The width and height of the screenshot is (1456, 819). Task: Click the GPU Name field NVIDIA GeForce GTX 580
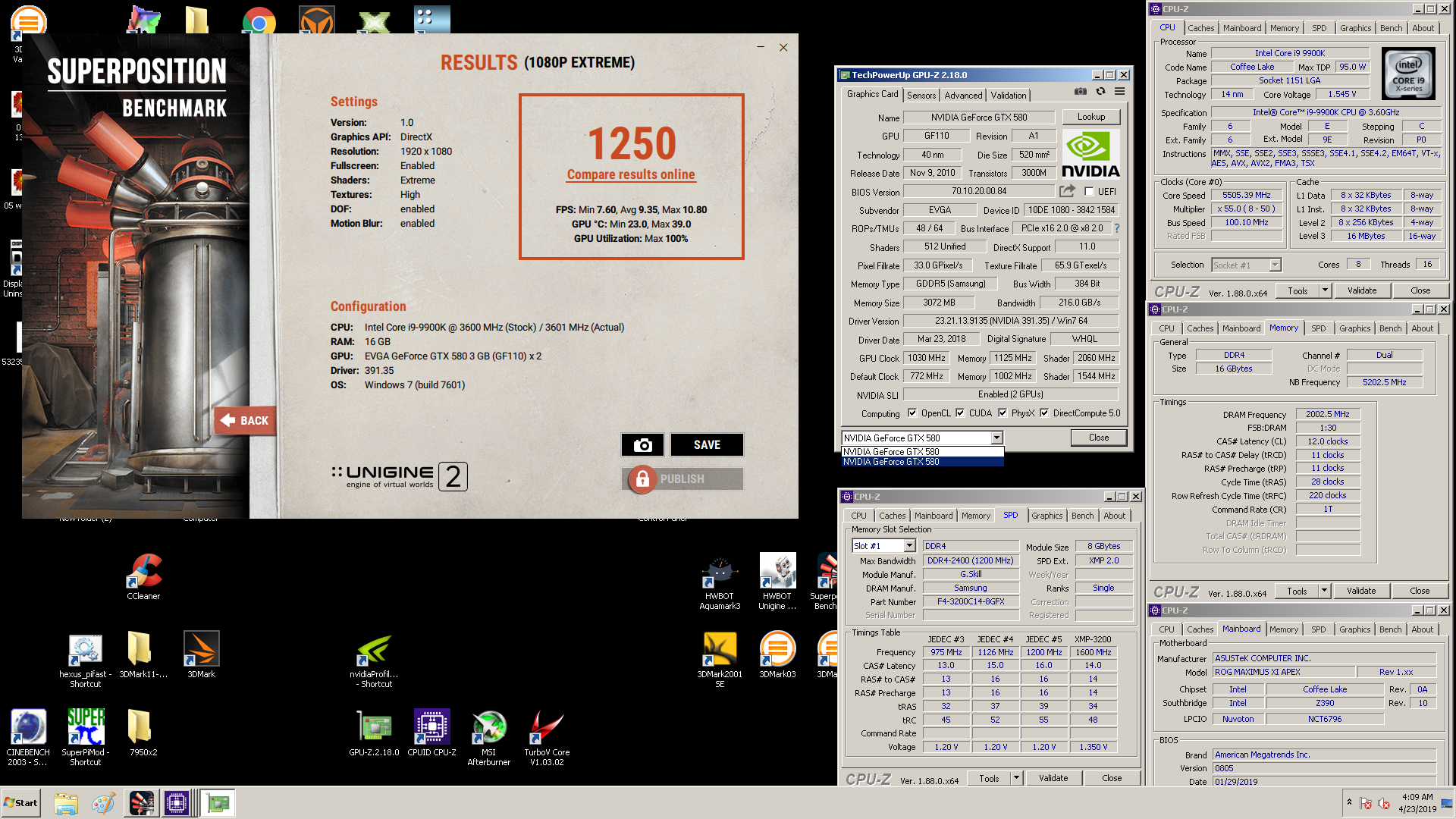point(979,118)
